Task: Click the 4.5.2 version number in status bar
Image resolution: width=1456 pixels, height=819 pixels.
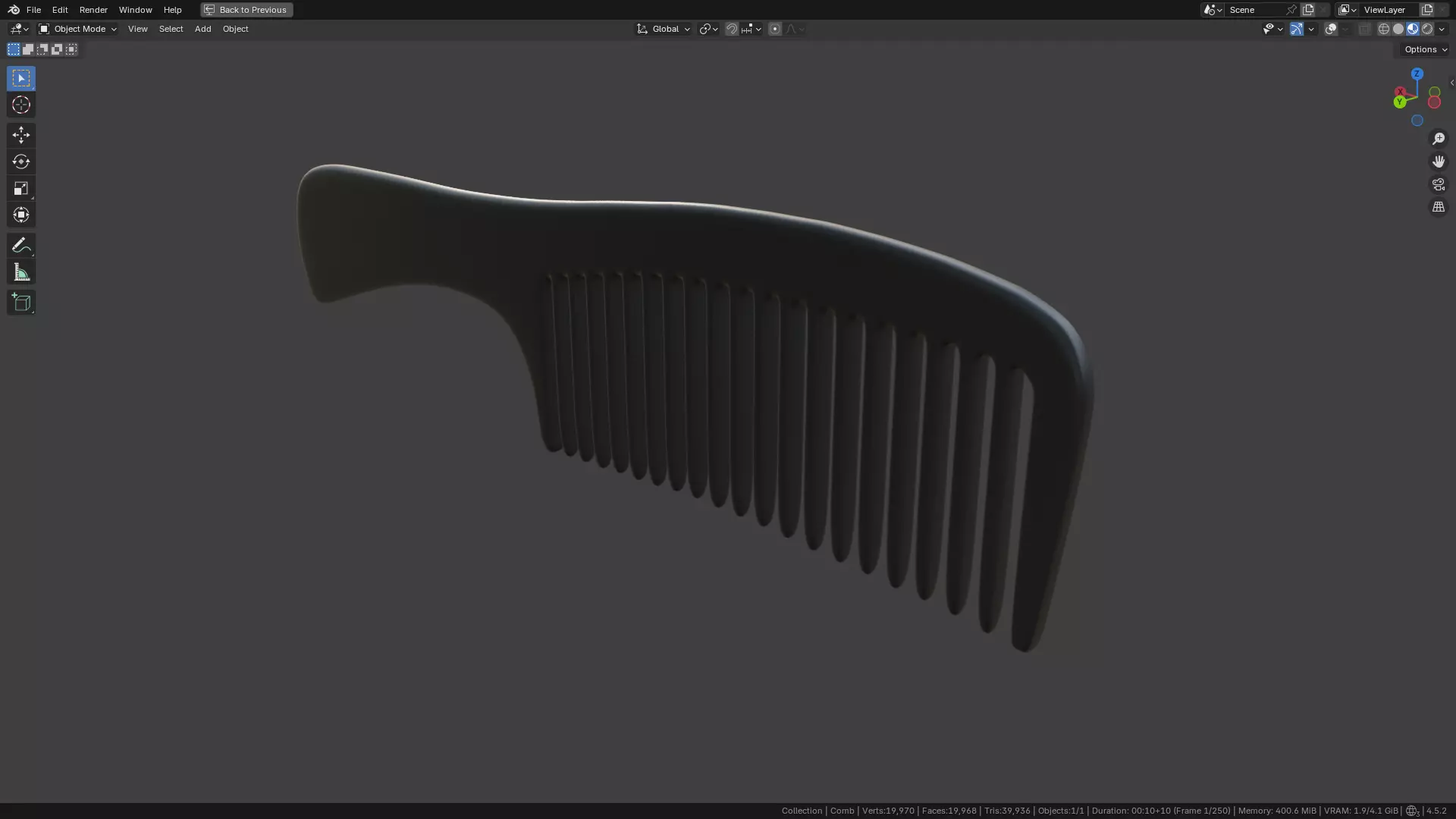Action: tap(1436, 811)
